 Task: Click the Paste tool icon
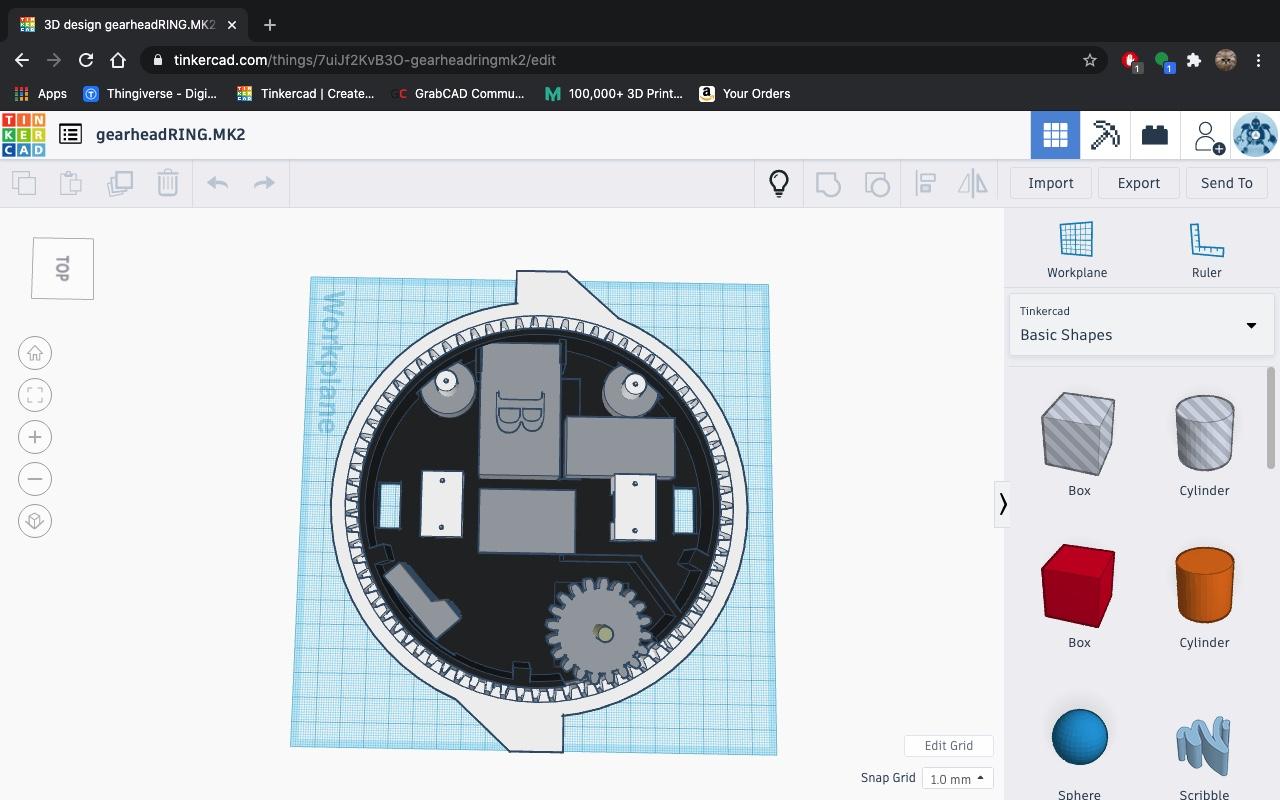tap(71, 183)
